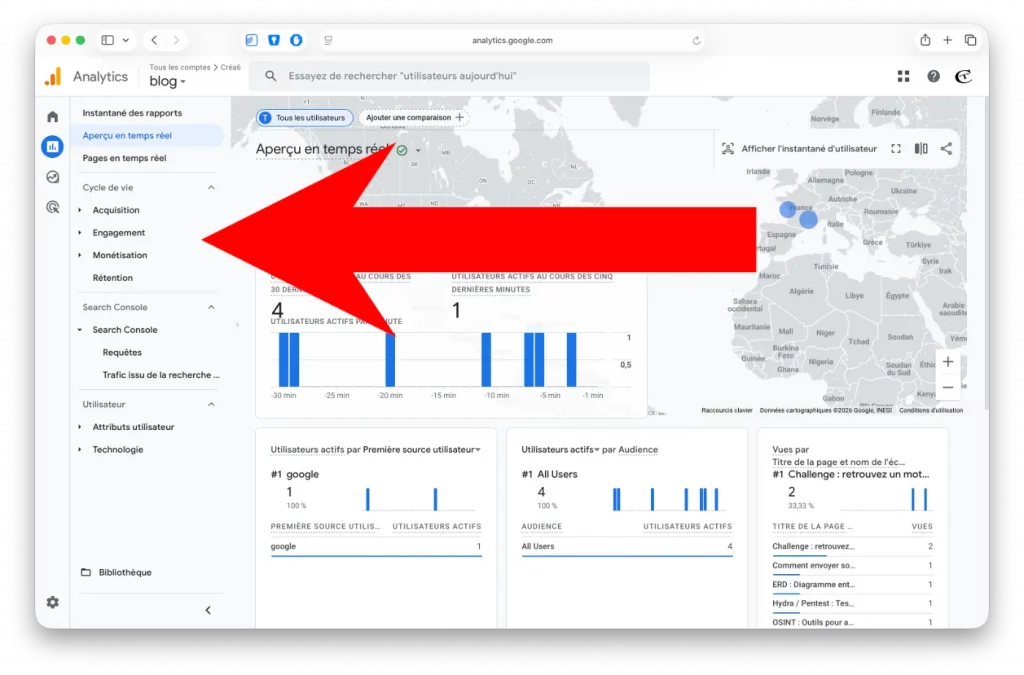Open Admin settings gear icon
This screenshot has width=1024, height=675.
[52, 602]
